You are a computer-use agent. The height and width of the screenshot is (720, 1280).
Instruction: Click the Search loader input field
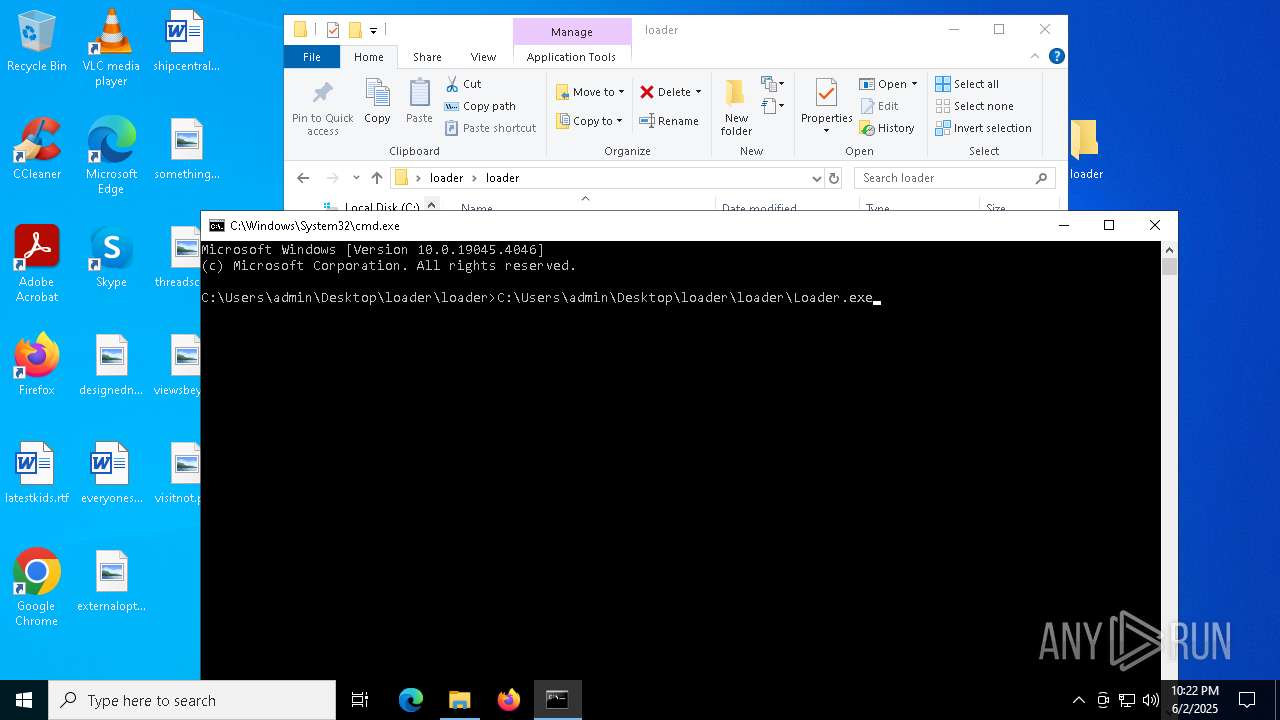(955, 178)
